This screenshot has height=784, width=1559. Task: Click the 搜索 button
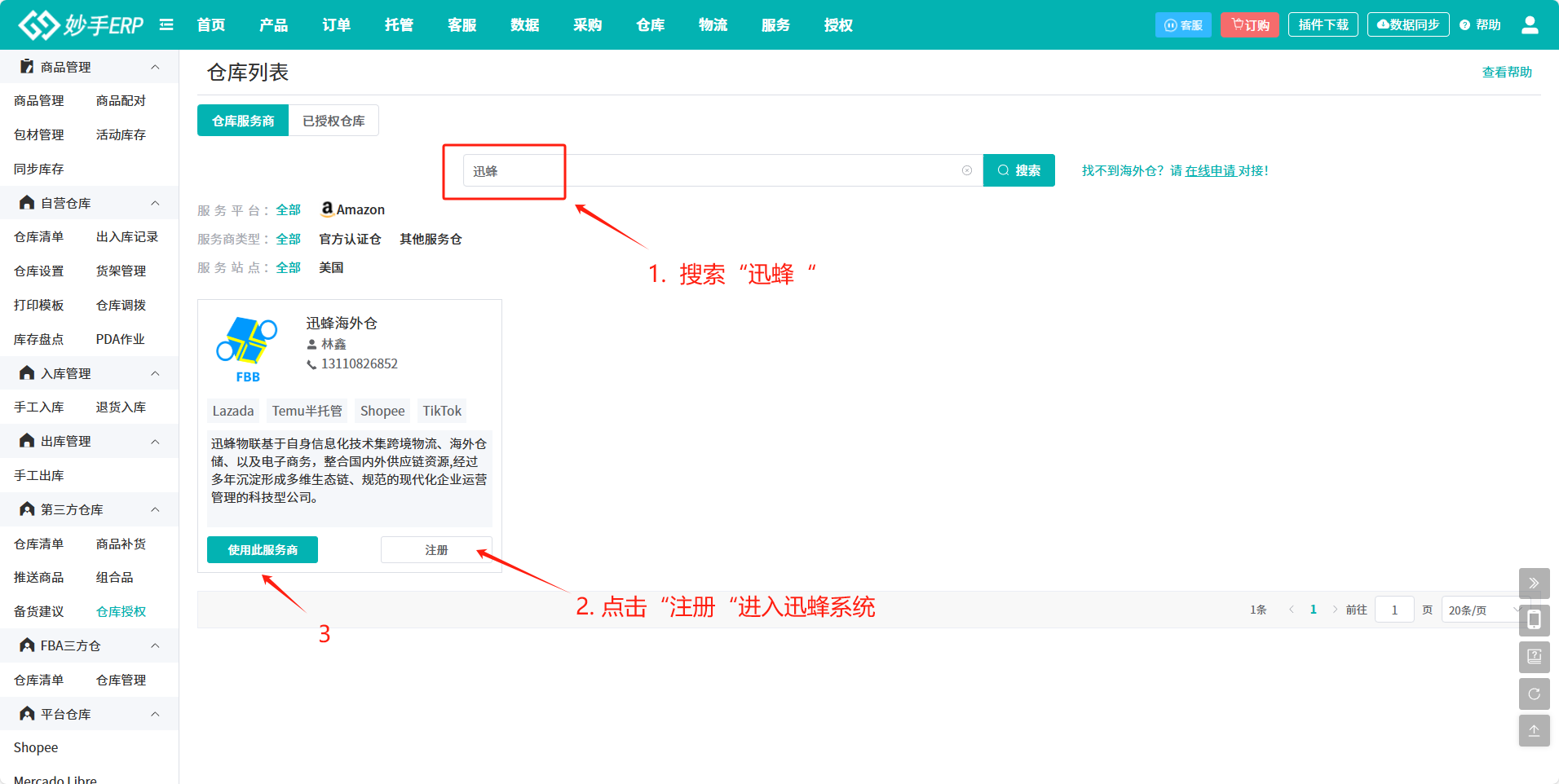[x=1019, y=170]
